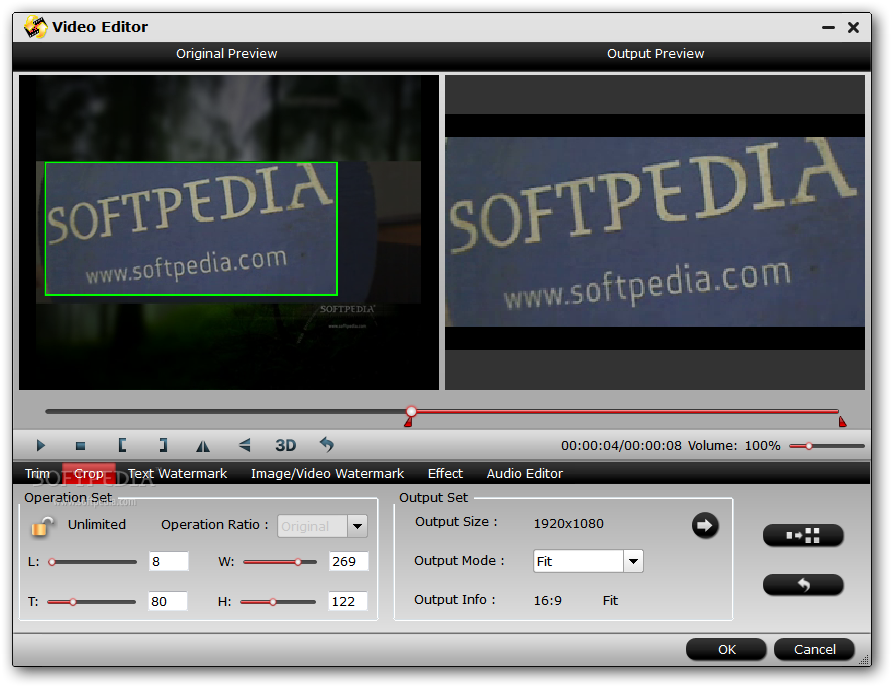The width and height of the screenshot is (892, 687).
Task: Click the 16:9 output info value
Action: (547, 601)
